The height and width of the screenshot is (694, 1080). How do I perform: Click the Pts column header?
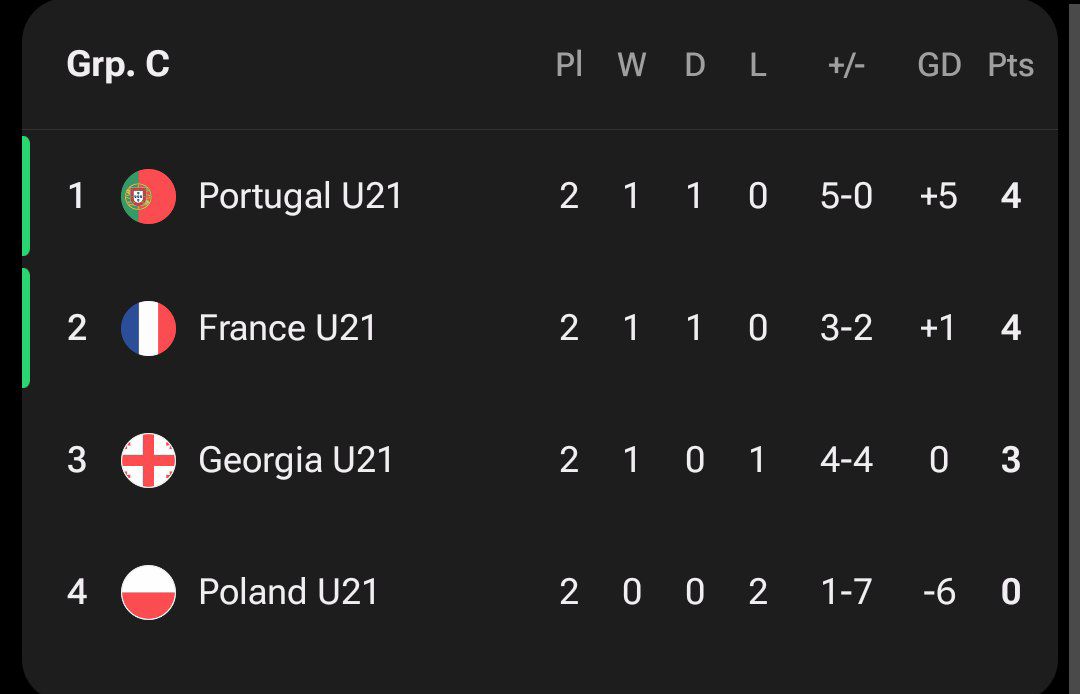(x=1010, y=65)
